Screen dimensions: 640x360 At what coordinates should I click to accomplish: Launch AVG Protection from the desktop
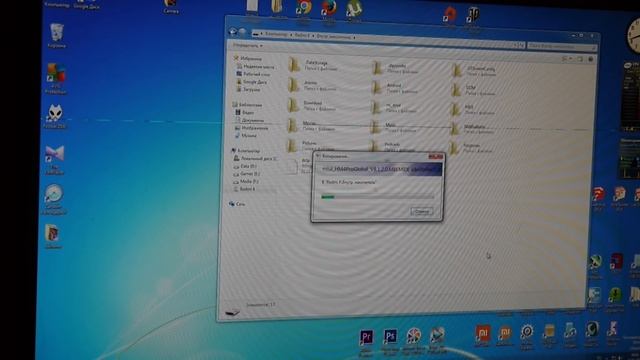[56, 78]
